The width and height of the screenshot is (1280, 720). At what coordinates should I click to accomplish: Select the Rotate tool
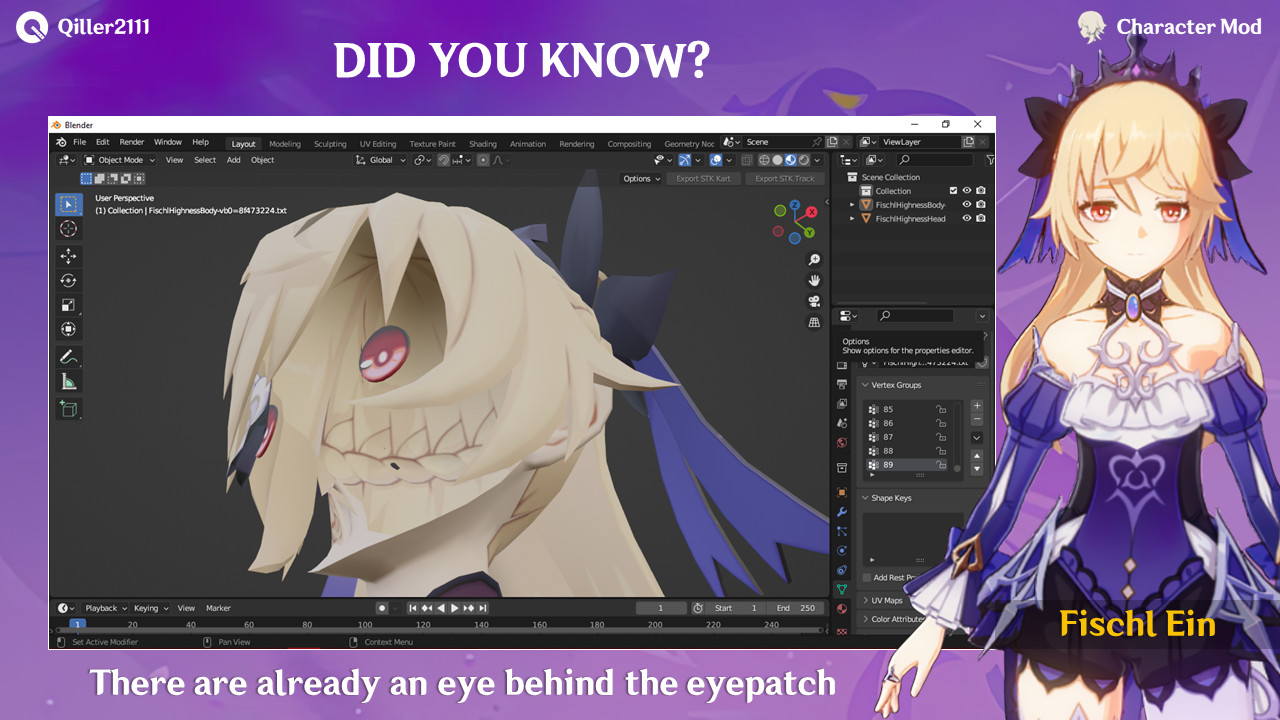tap(68, 278)
